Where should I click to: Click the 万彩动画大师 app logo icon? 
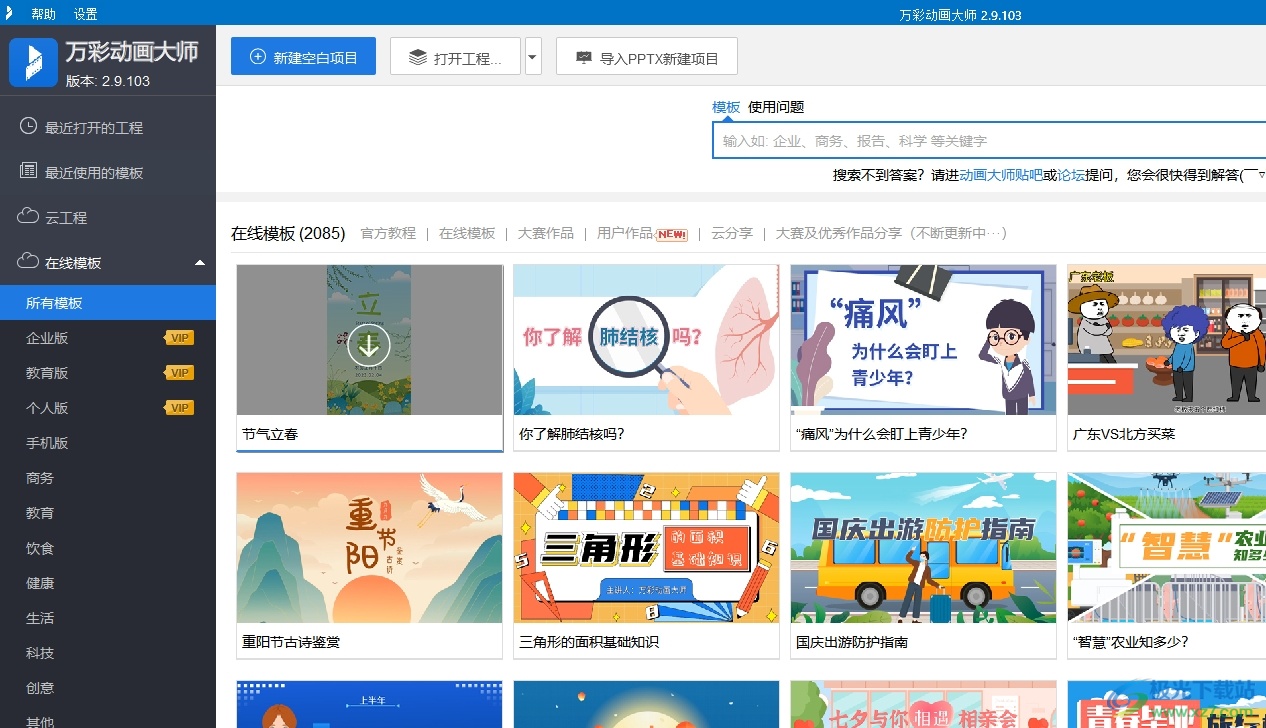(33, 62)
